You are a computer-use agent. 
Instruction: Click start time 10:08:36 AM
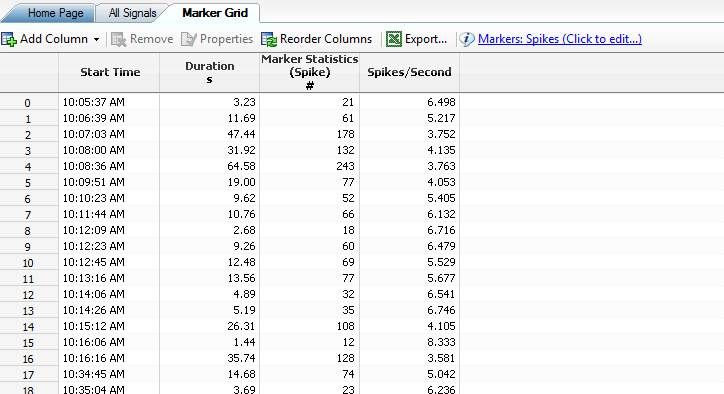pyautogui.click(x=94, y=166)
